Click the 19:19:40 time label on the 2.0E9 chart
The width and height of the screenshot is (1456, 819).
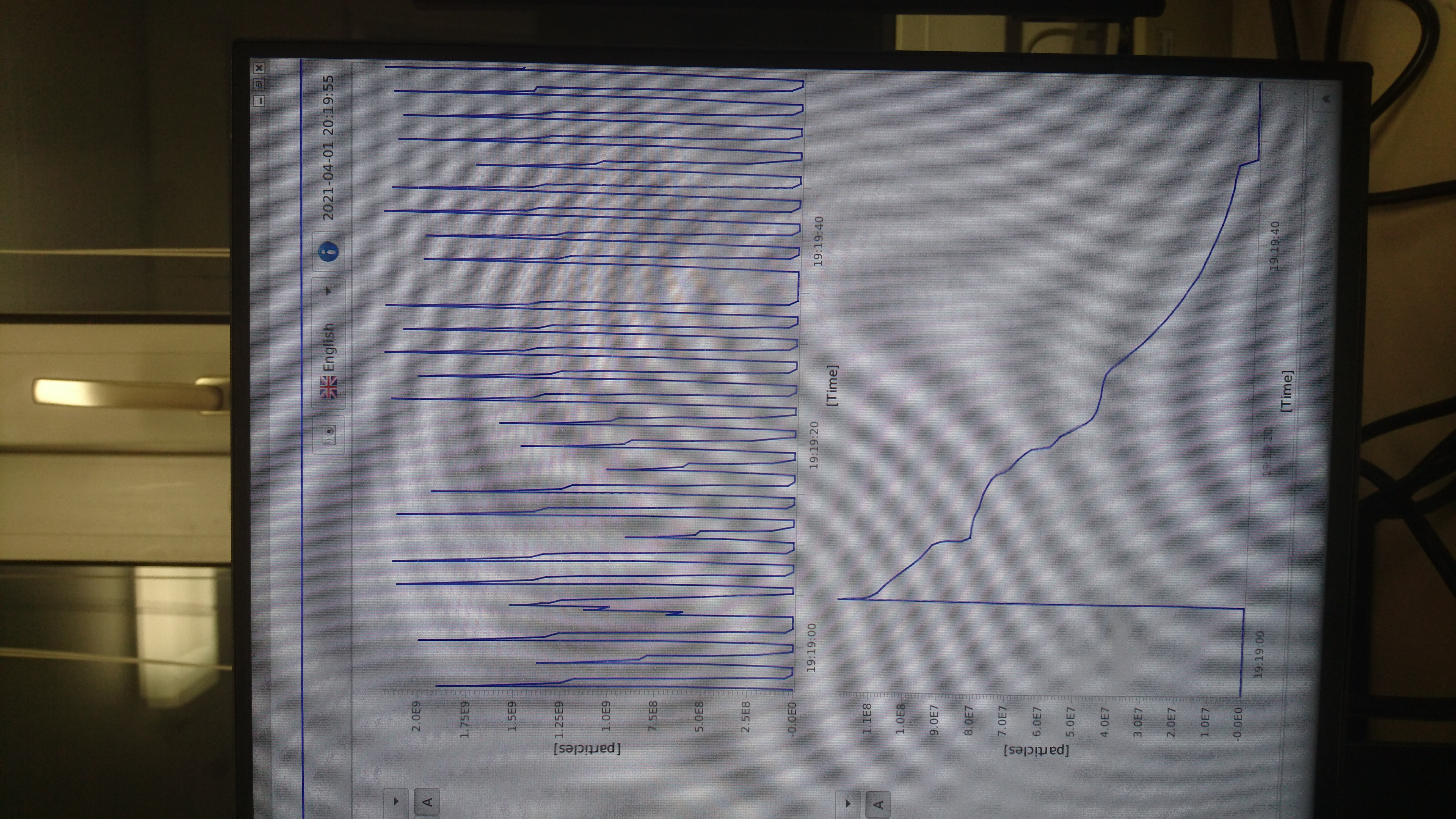click(818, 241)
